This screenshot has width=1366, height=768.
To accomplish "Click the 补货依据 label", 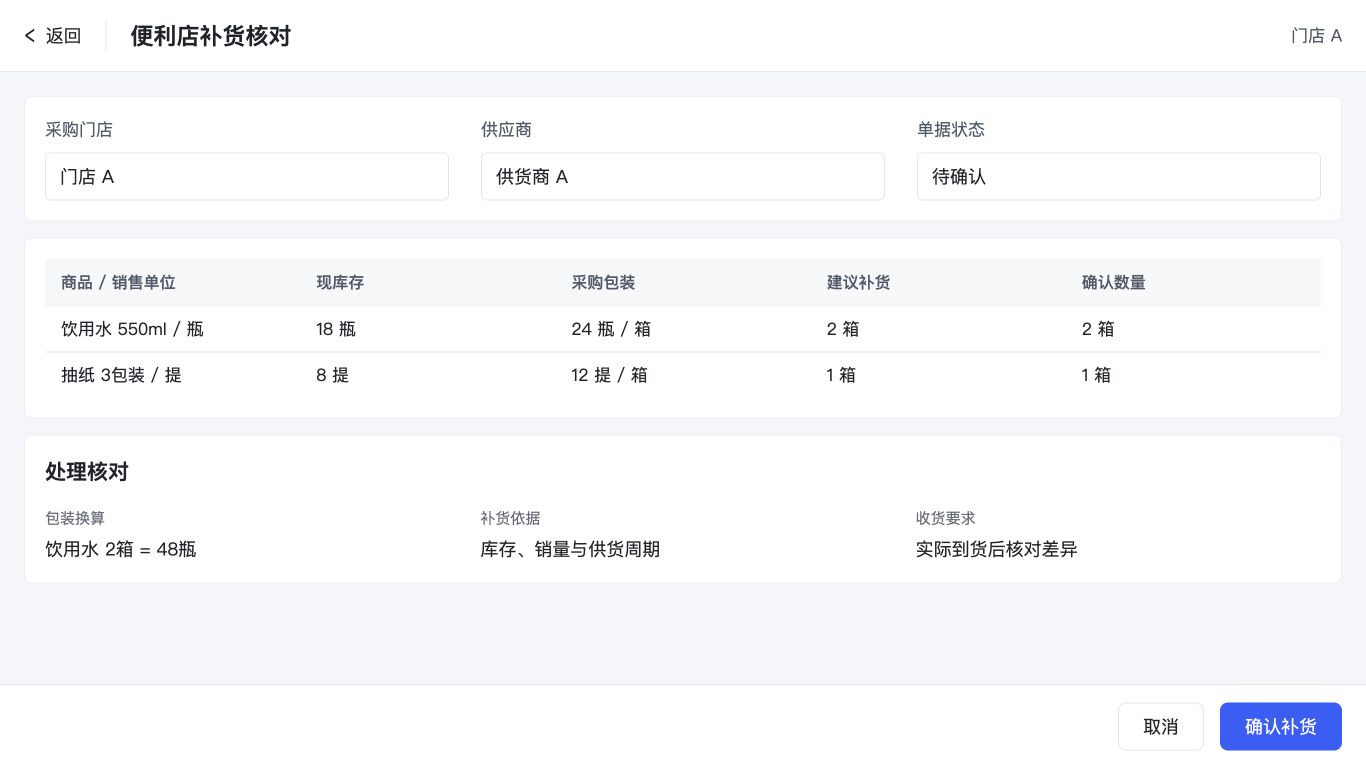I will 510,518.
